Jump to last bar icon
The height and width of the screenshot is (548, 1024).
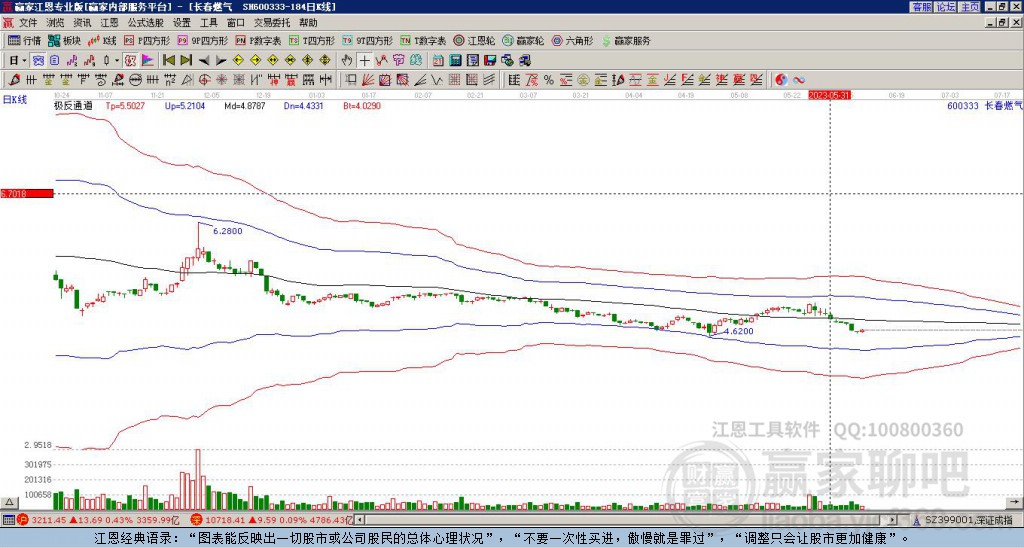[x=186, y=60]
